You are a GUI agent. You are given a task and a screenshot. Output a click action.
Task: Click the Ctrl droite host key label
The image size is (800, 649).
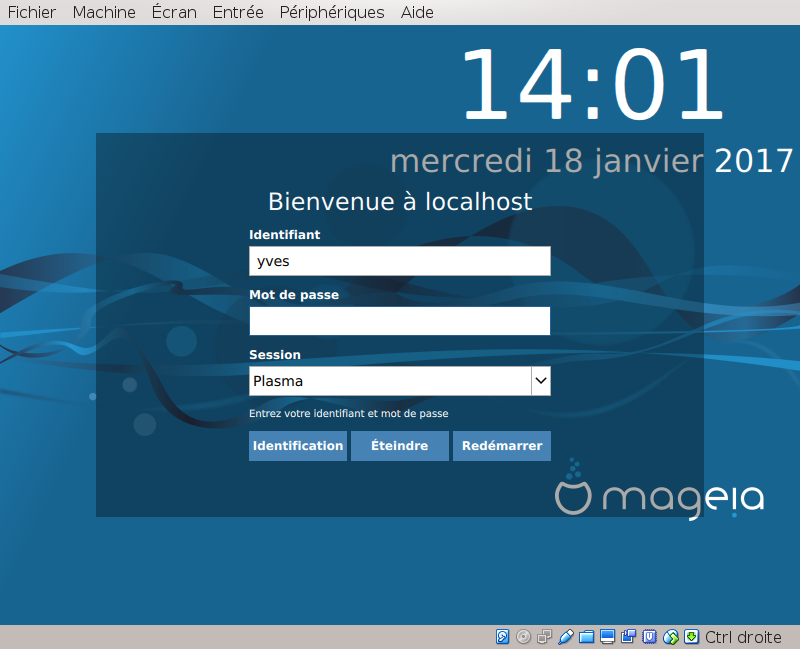(743, 637)
